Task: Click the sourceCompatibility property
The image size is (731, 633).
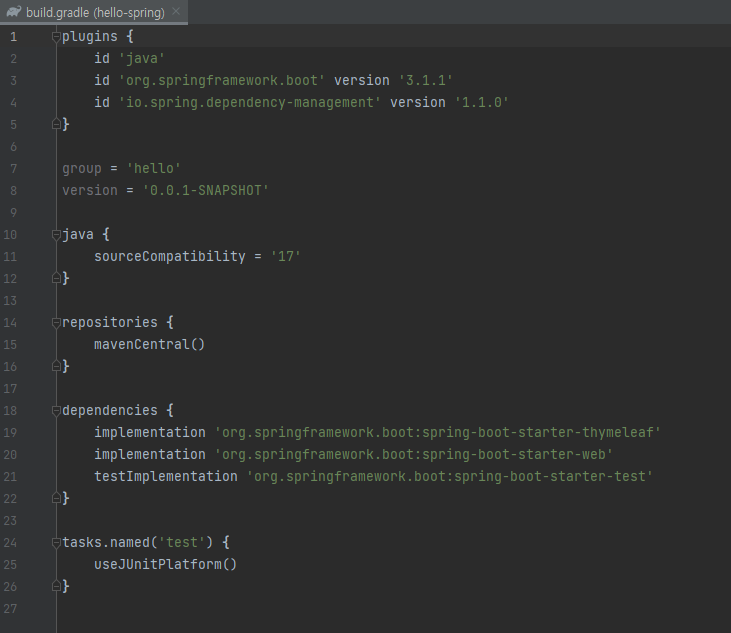Action: click(x=170, y=257)
